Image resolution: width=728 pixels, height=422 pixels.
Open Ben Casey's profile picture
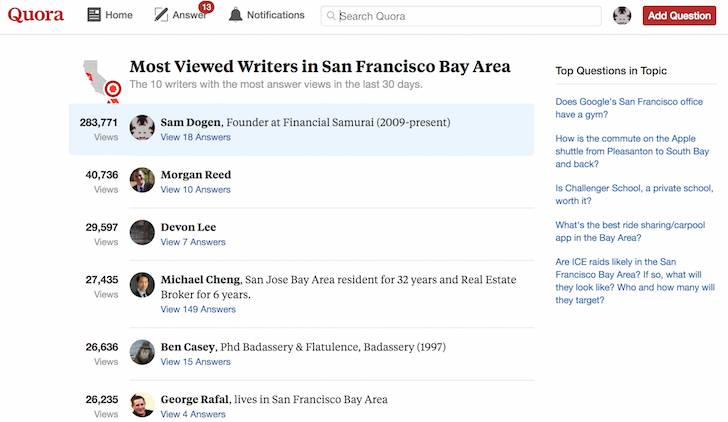coord(142,352)
